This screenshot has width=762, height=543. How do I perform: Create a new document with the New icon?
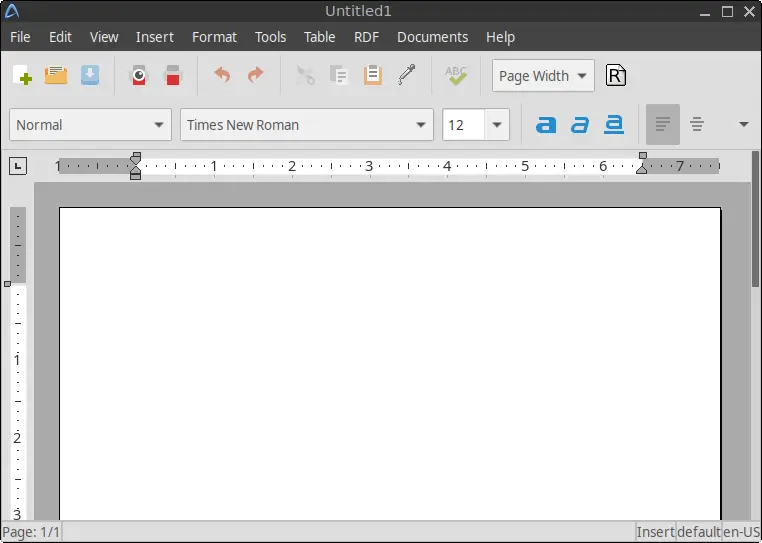(x=22, y=75)
